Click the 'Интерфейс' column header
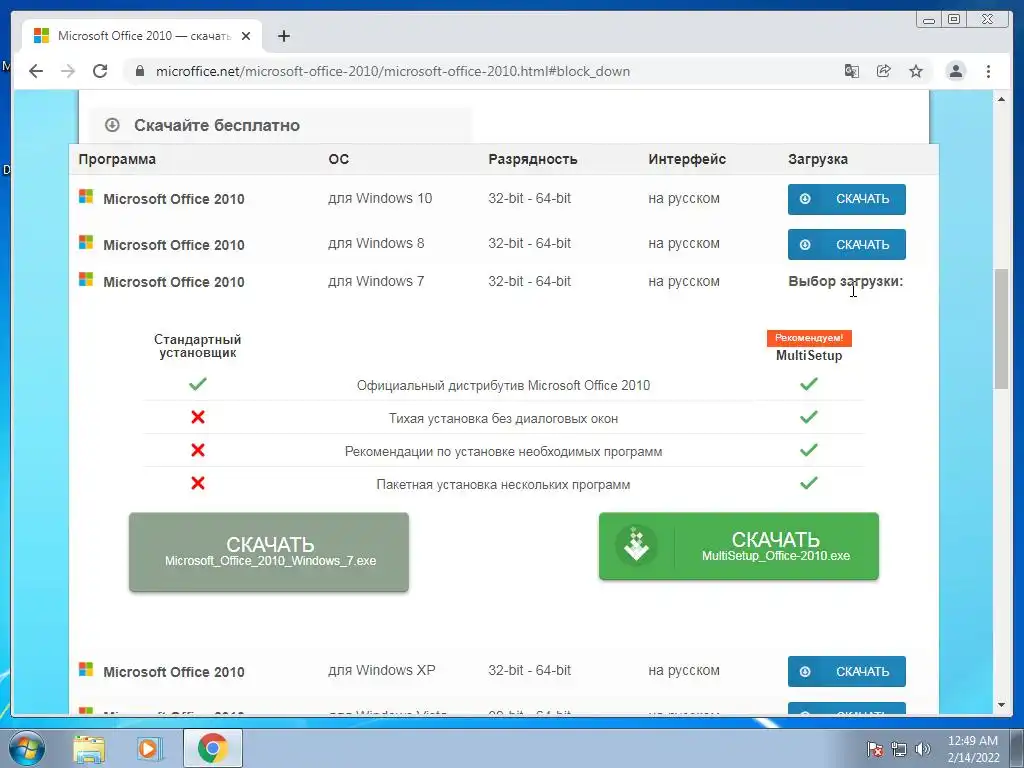The height and width of the screenshot is (768, 1024). 687,159
